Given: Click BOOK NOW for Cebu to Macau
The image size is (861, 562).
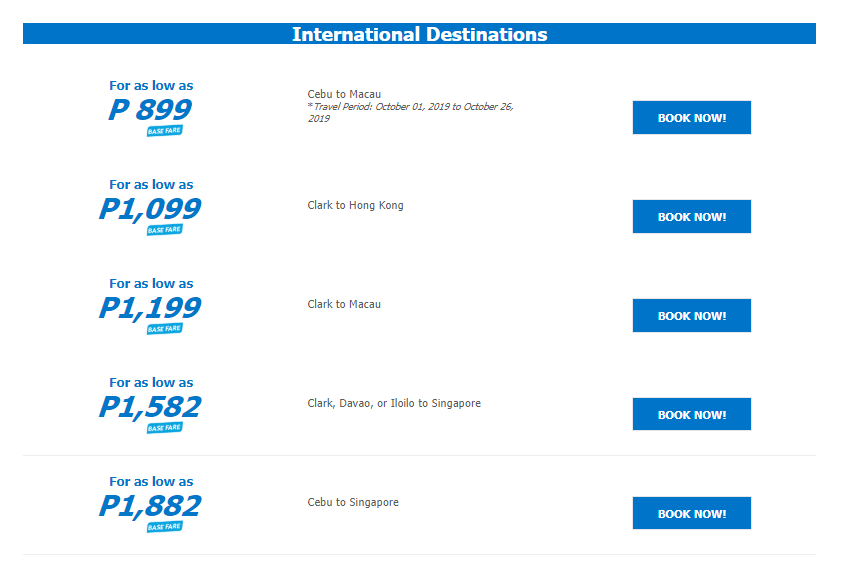Looking at the screenshot, I should tap(691, 118).
